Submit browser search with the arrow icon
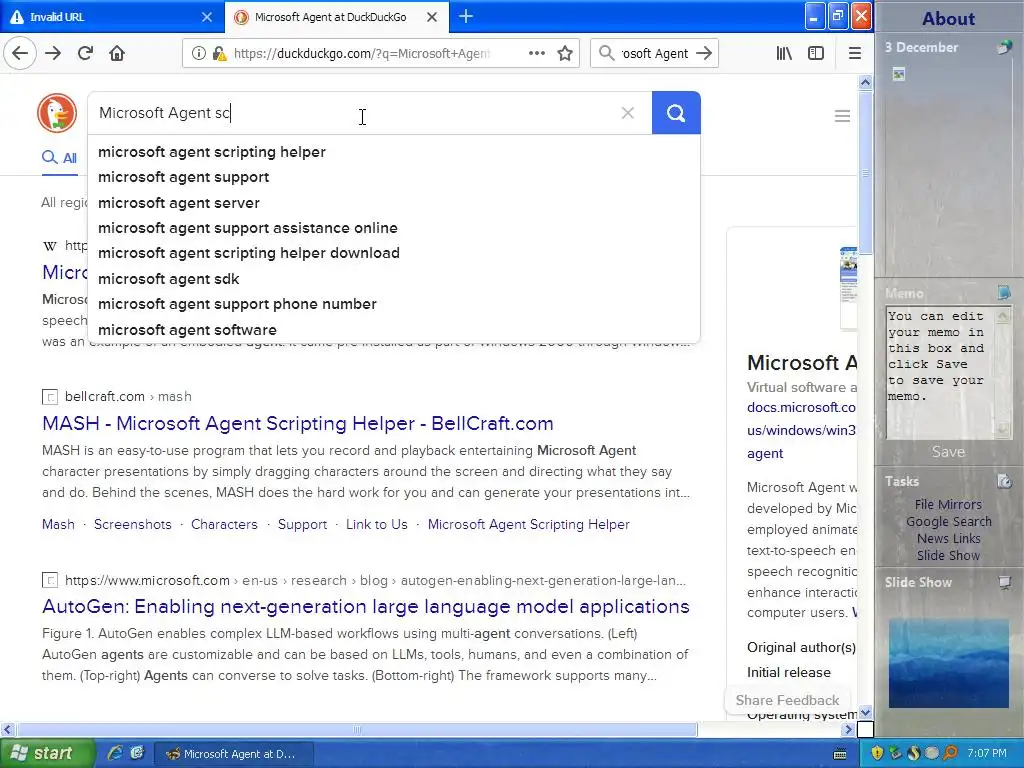Screen dimensions: 1024x768 tap(704, 53)
